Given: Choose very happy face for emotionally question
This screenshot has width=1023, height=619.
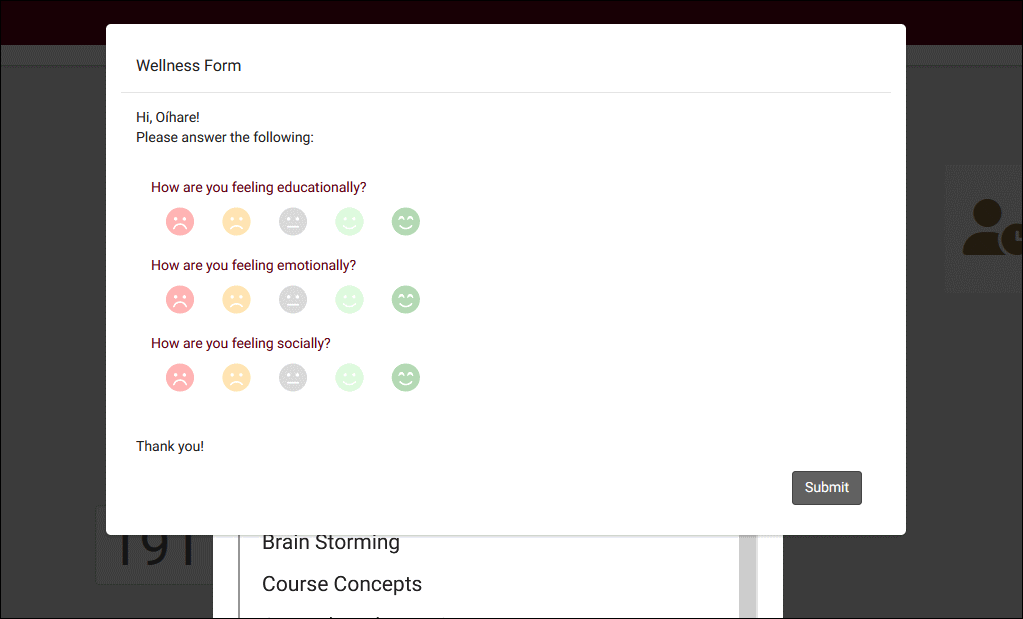Looking at the screenshot, I should (x=405, y=300).
